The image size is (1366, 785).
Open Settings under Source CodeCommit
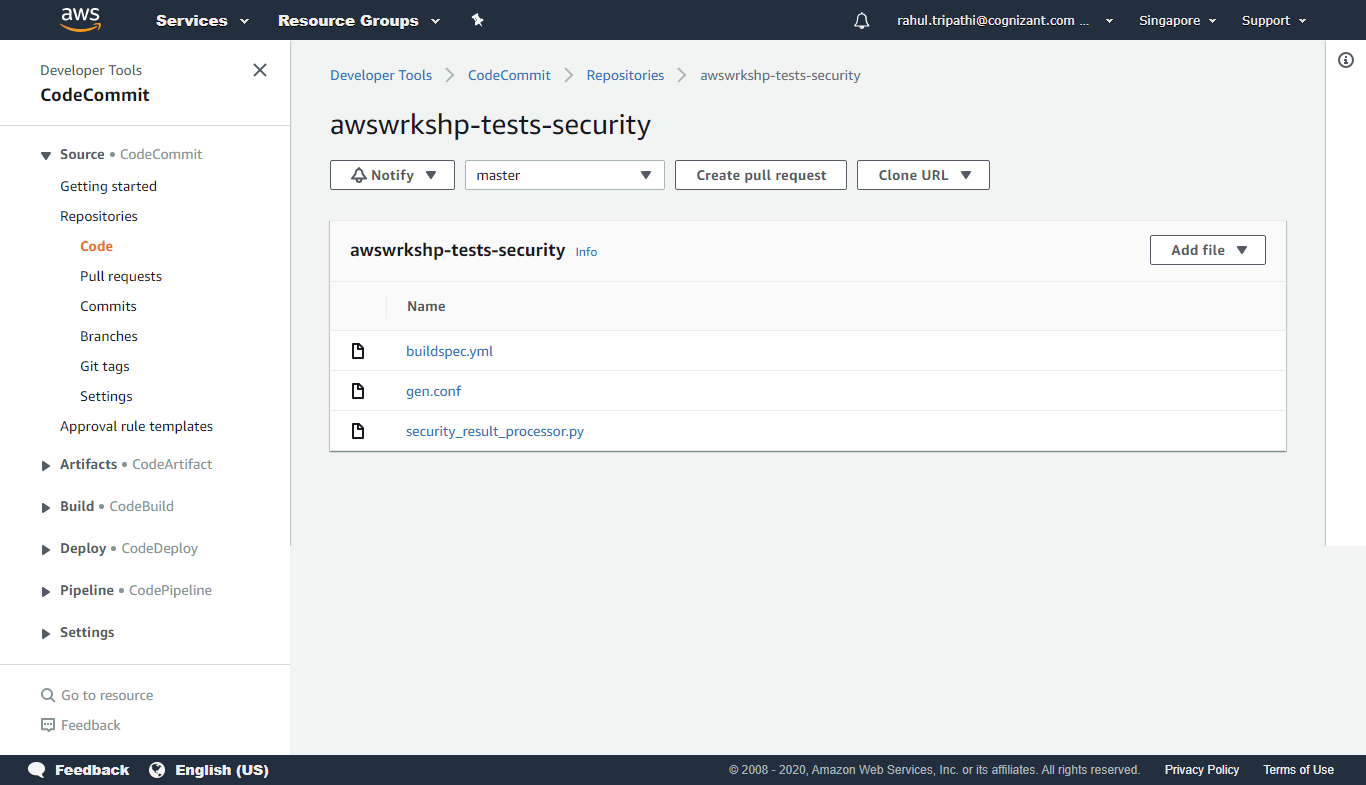pos(106,396)
